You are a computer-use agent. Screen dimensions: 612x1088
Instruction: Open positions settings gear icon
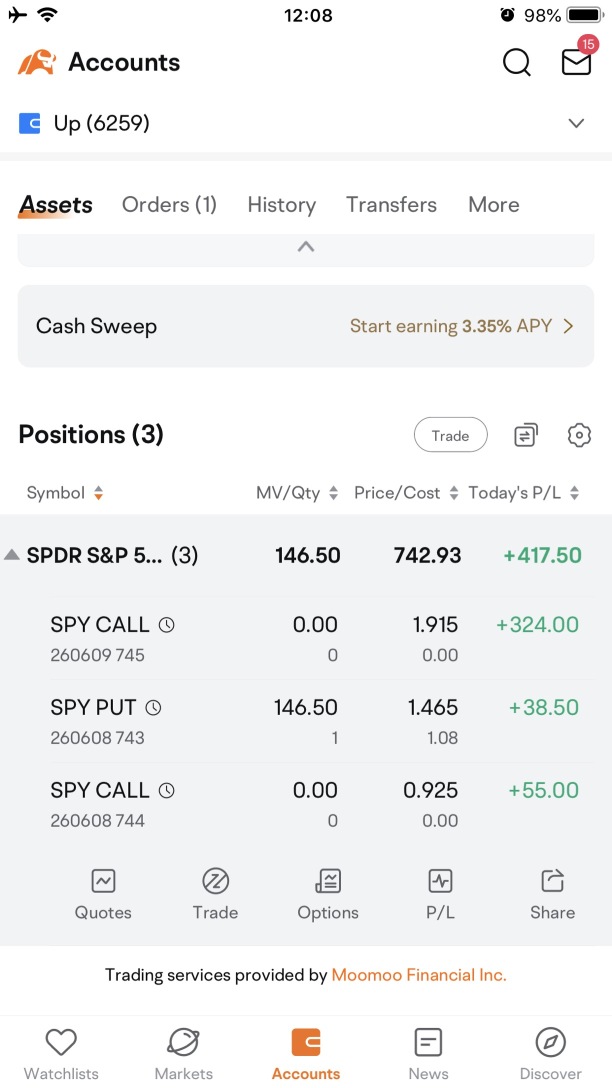pyautogui.click(x=579, y=435)
